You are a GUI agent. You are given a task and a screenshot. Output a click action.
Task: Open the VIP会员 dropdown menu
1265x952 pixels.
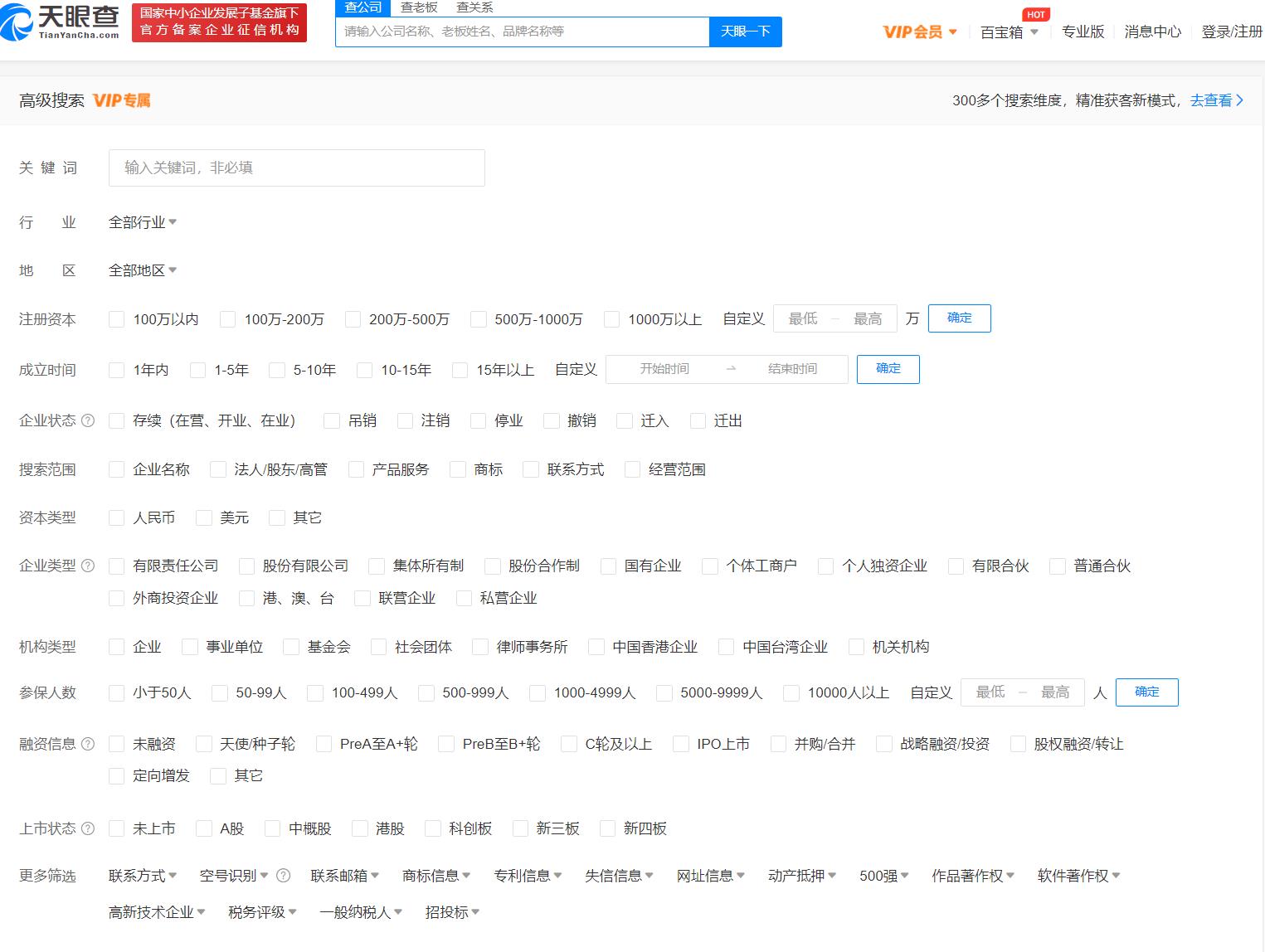pyautogui.click(x=920, y=32)
